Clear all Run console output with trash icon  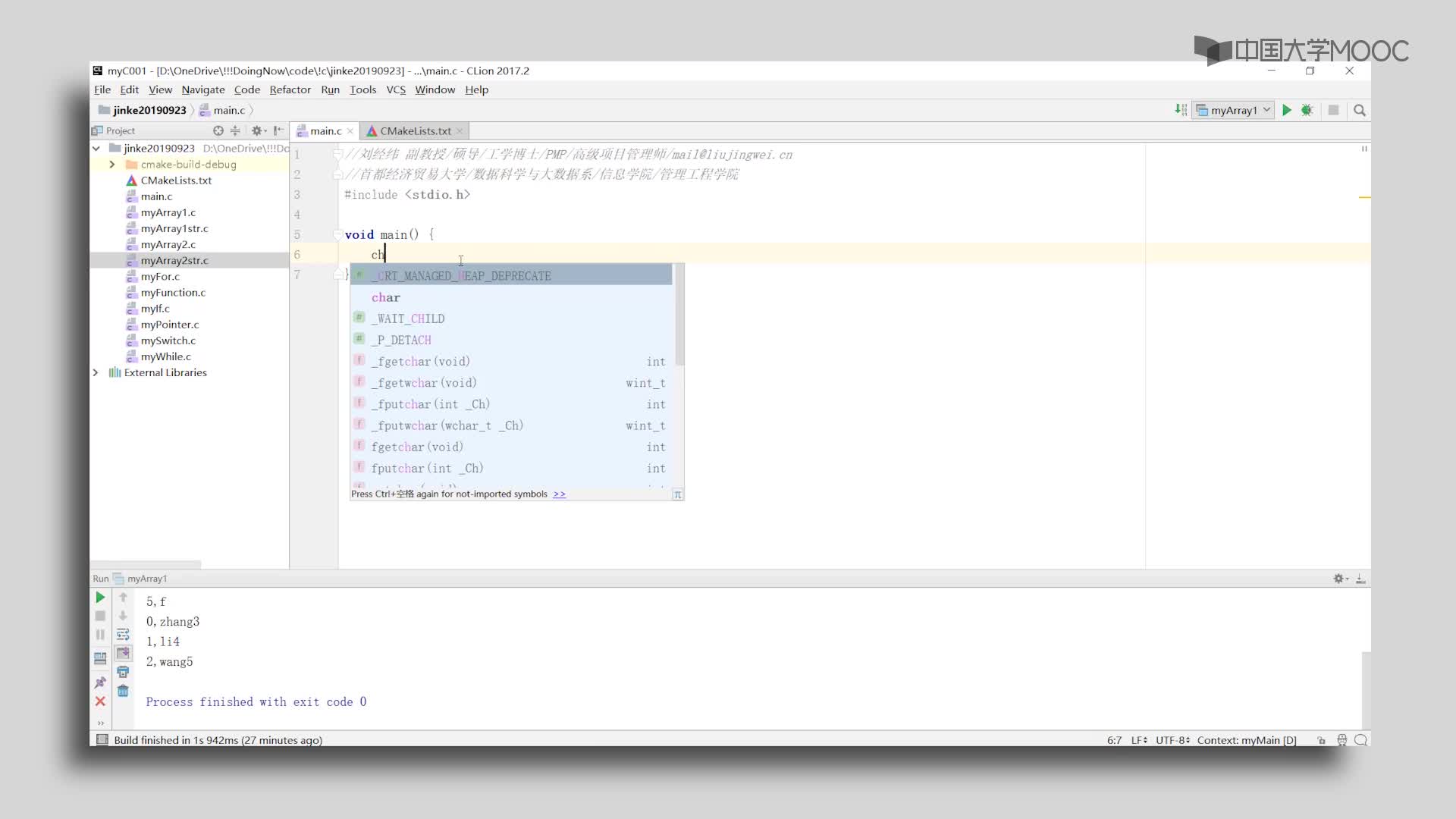click(123, 691)
